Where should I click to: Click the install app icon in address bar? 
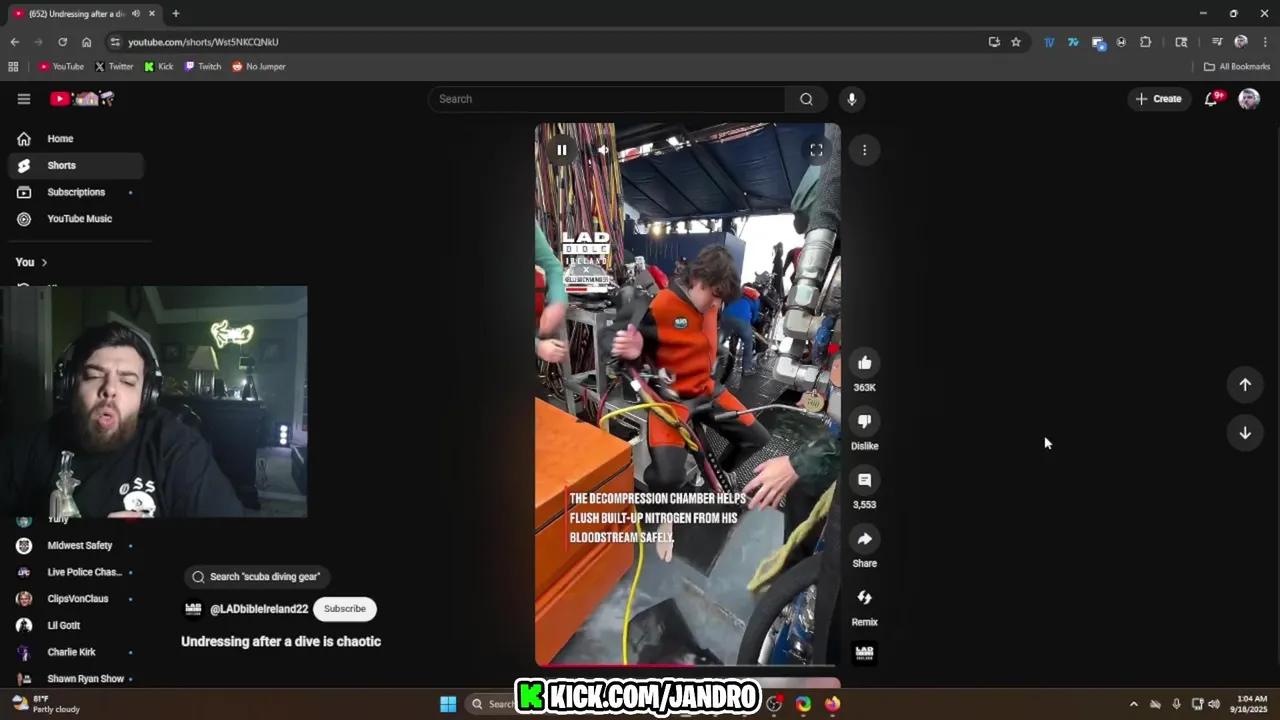[993, 42]
